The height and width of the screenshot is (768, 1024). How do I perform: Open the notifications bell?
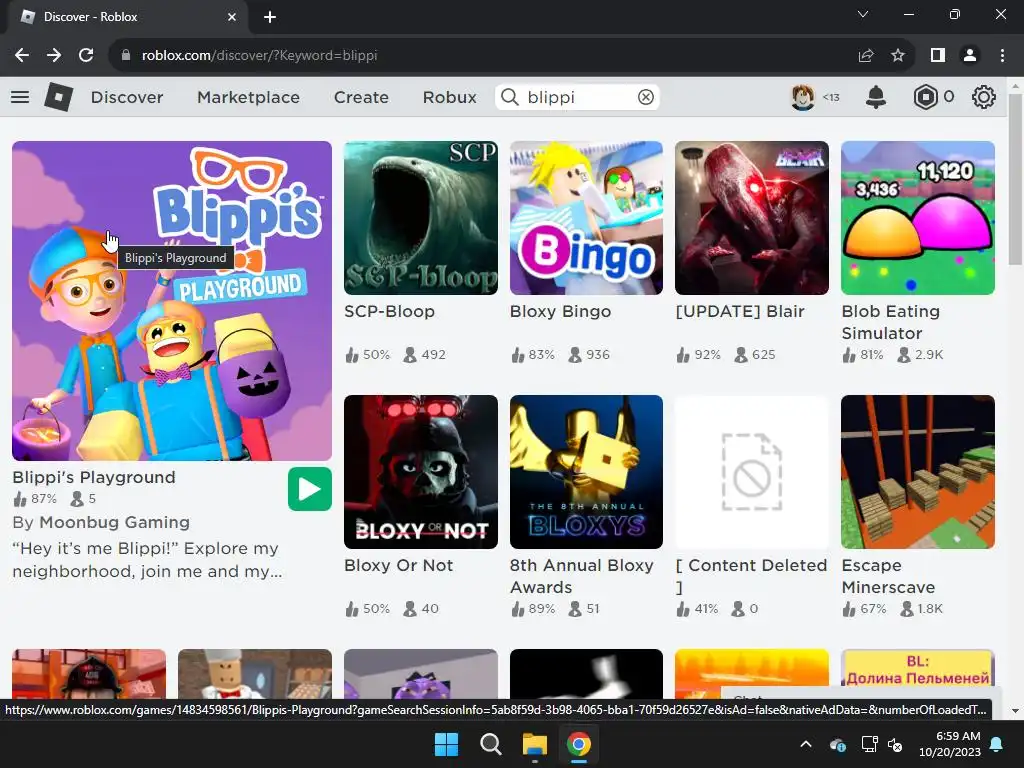tap(876, 97)
